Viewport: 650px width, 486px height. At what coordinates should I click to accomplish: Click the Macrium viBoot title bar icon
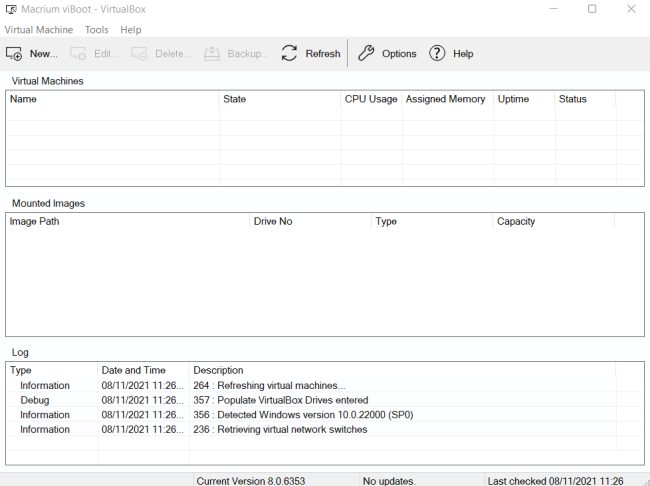click(11, 9)
